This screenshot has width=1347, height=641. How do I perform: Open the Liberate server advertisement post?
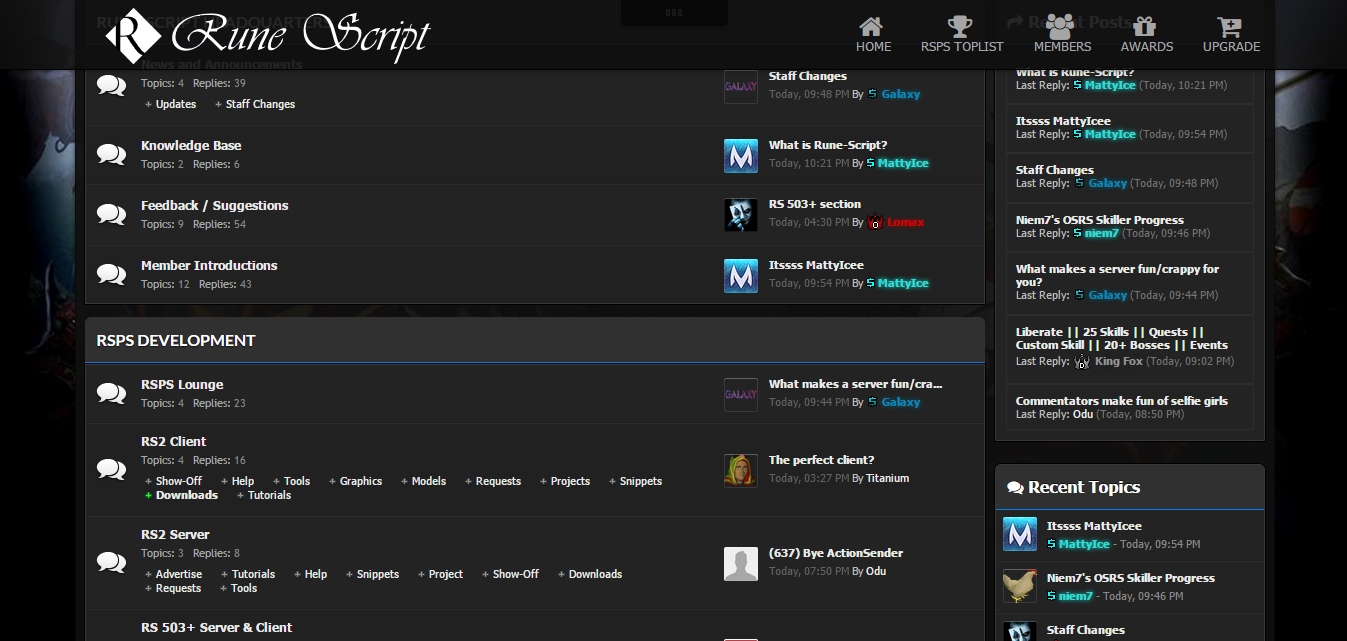point(1122,338)
